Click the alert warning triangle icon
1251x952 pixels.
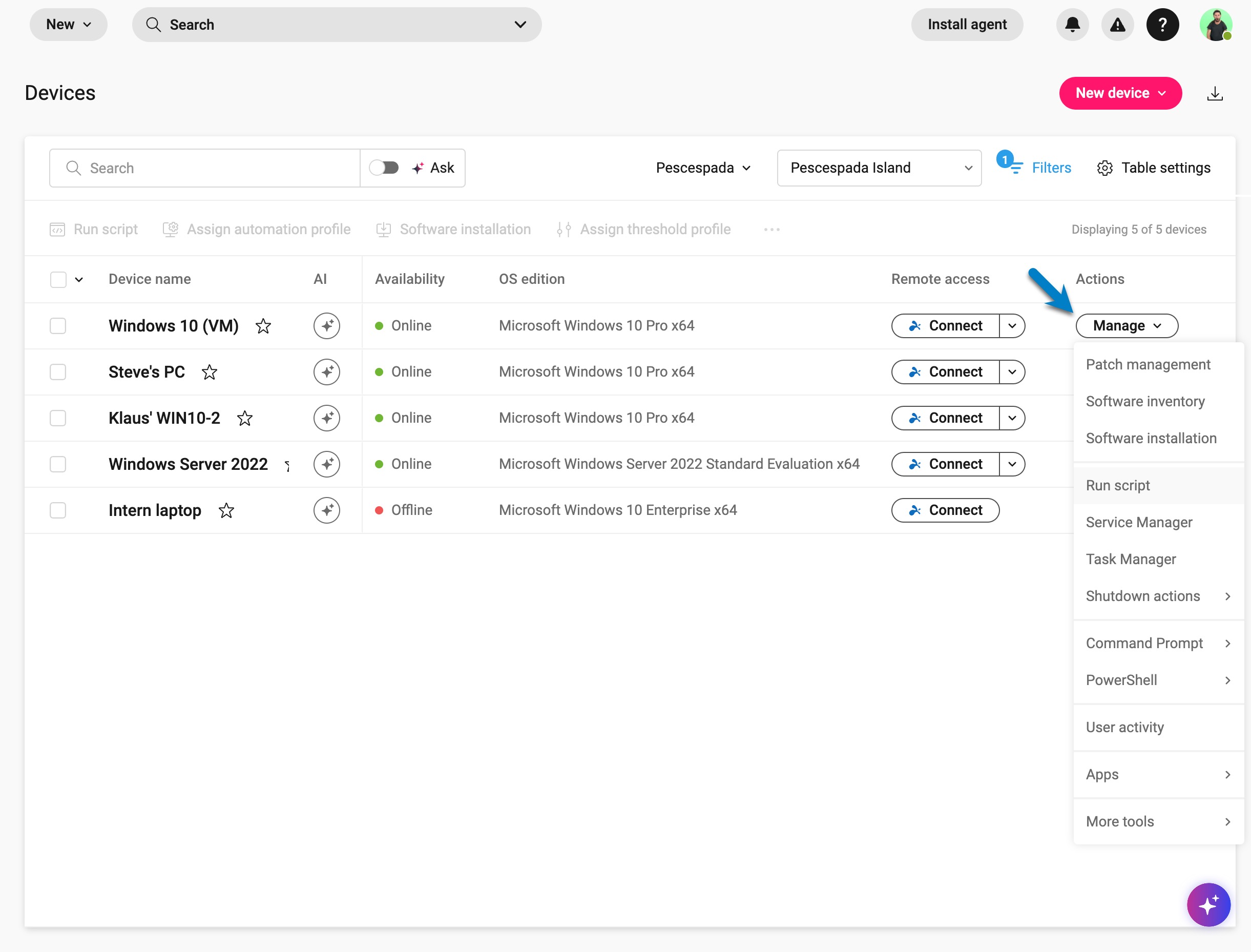point(1117,25)
